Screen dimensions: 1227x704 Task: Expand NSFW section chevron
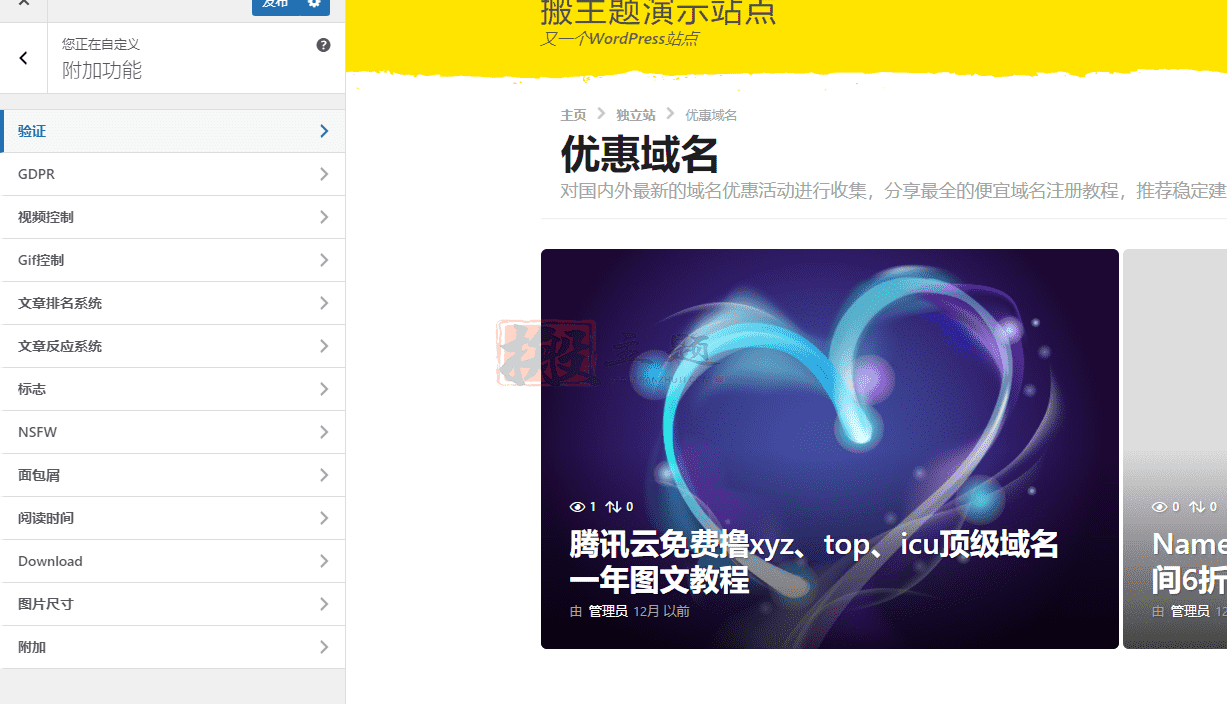324,432
